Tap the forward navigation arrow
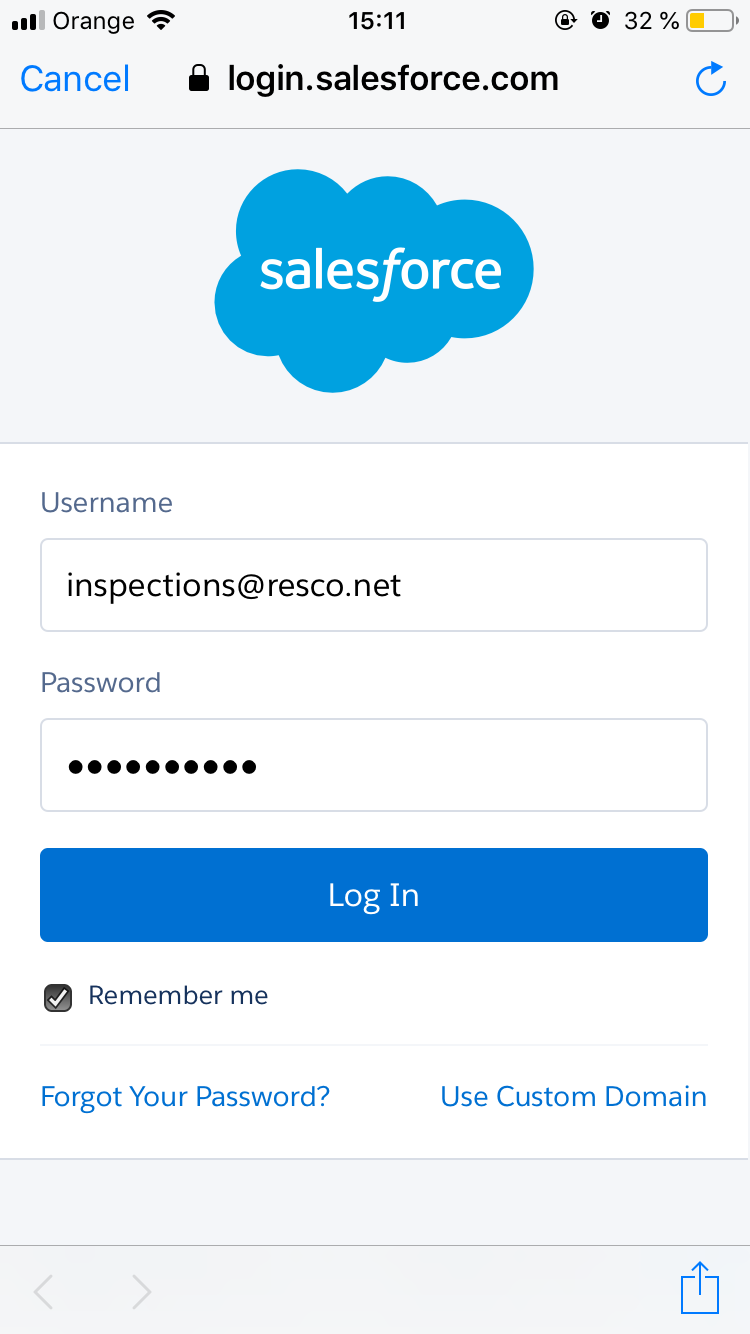The image size is (750, 1334). 142,1292
